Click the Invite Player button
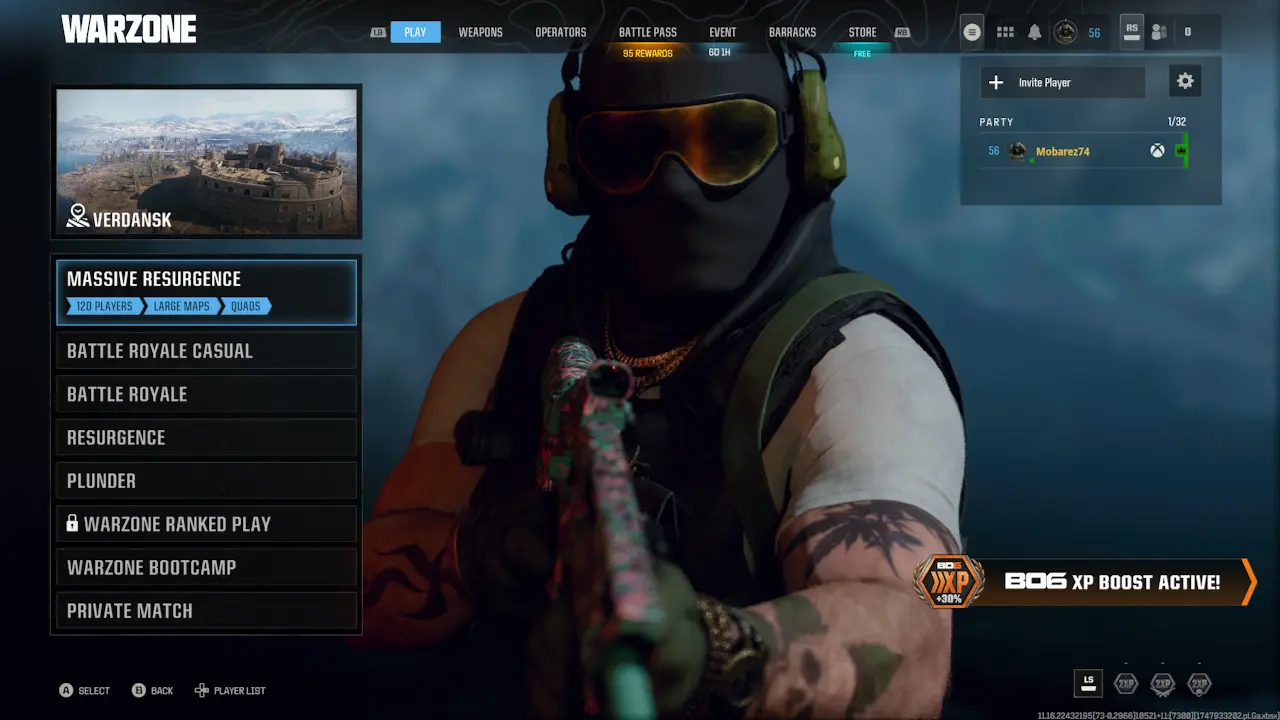The height and width of the screenshot is (720, 1280). tap(1062, 83)
